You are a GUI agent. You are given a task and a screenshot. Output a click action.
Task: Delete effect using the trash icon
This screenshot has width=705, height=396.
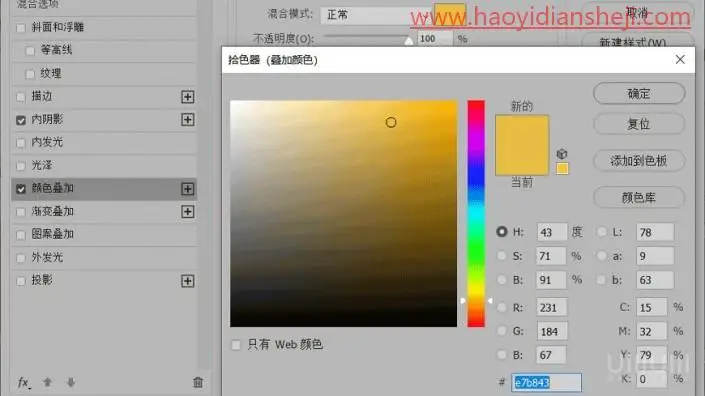pyautogui.click(x=198, y=382)
